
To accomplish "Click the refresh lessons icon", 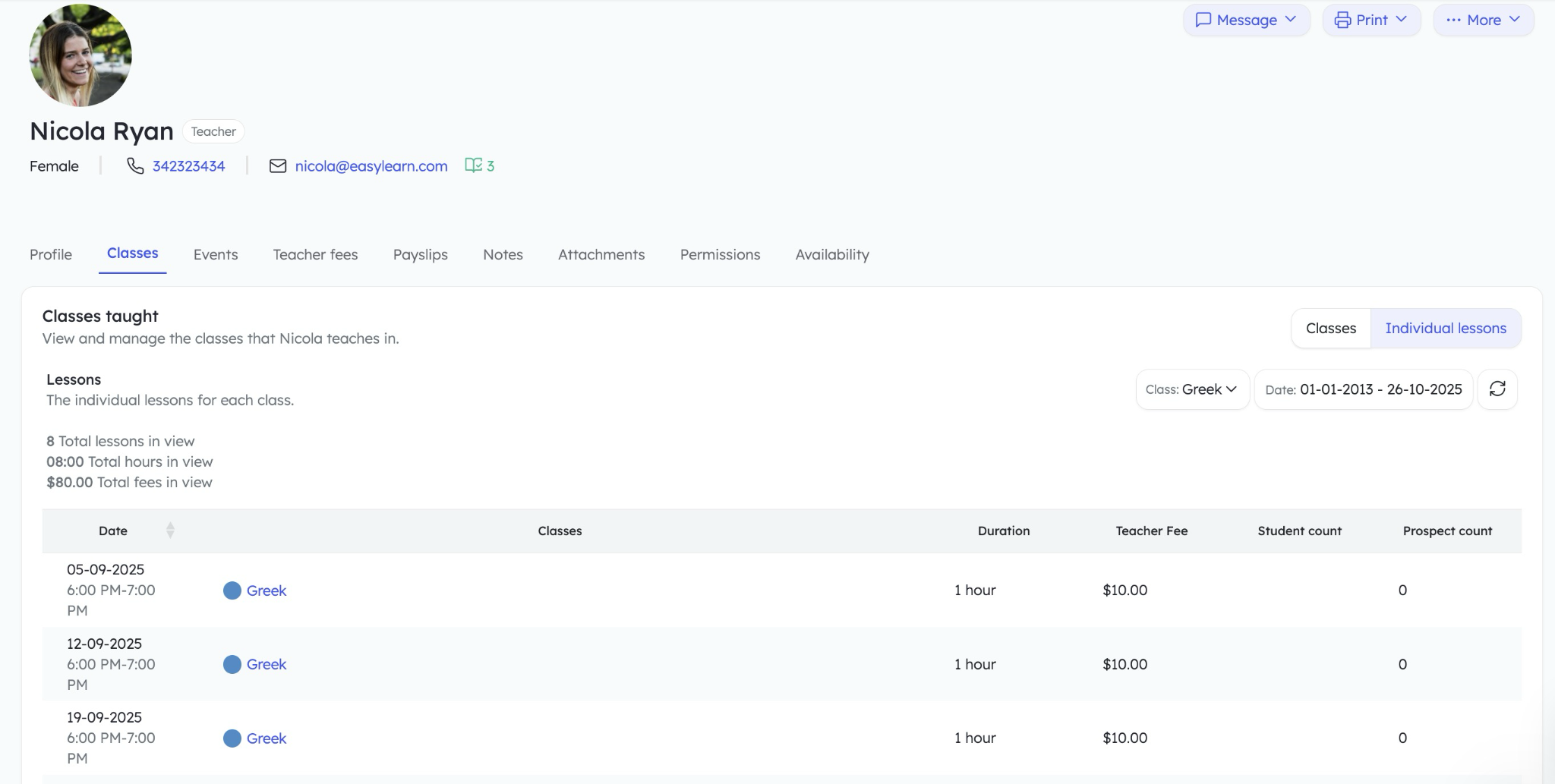I will point(1497,389).
